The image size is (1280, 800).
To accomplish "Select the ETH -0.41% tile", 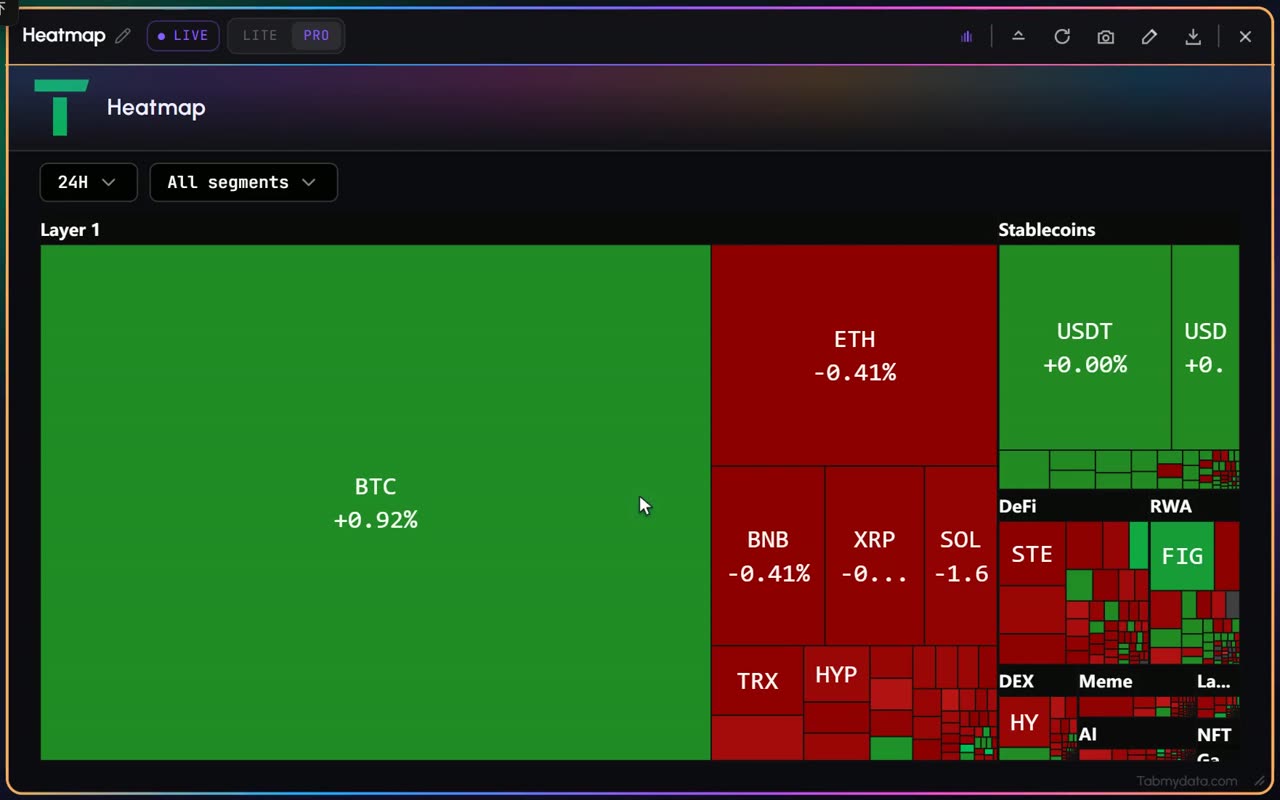I will (854, 355).
